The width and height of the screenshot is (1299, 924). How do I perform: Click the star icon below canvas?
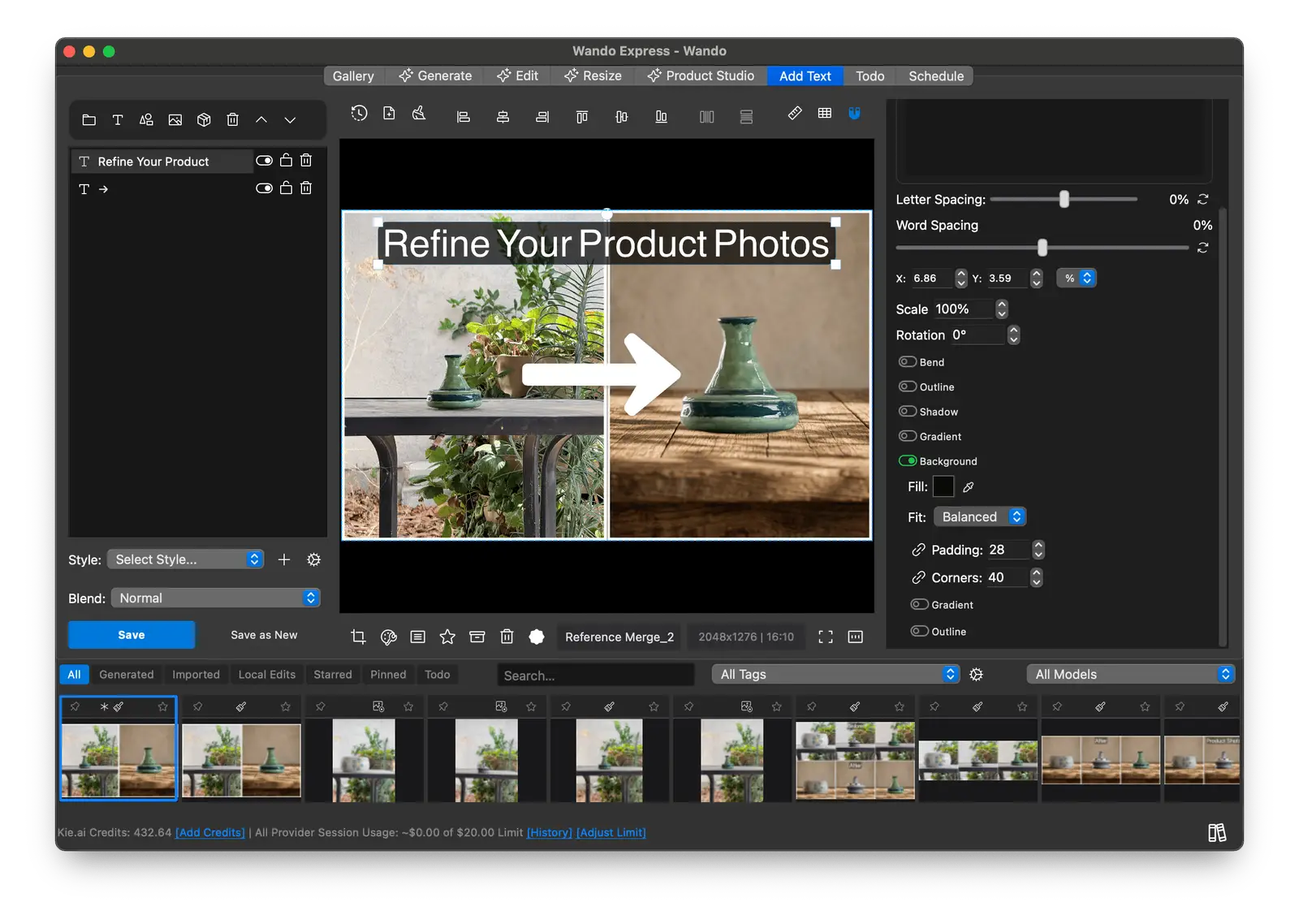pos(447,637)
